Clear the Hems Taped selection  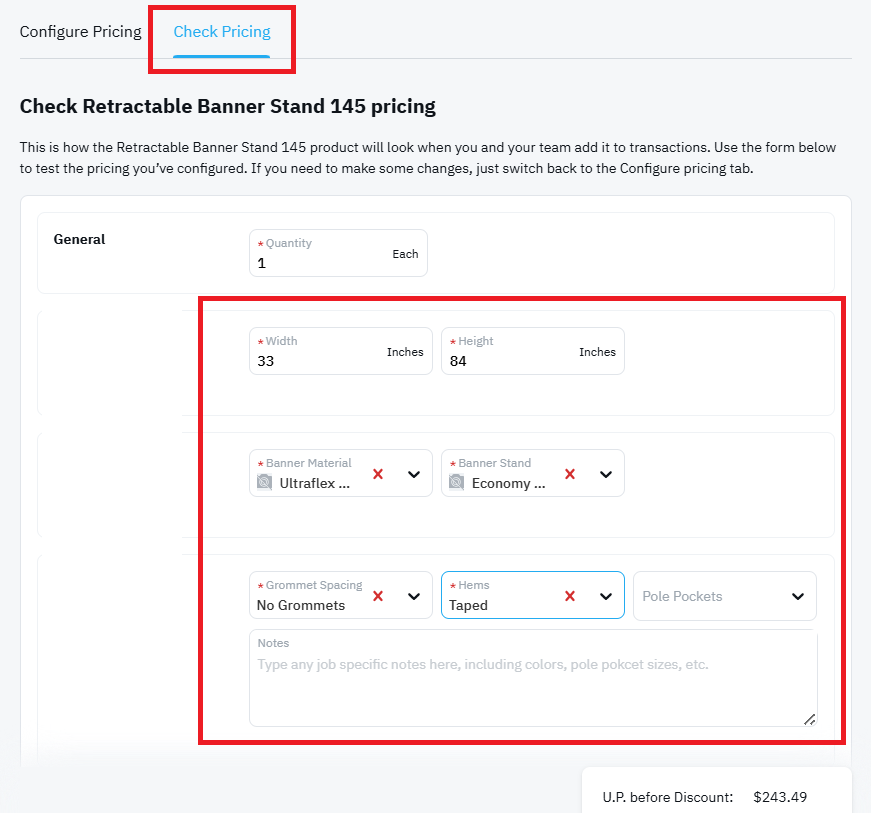(570, 596)
